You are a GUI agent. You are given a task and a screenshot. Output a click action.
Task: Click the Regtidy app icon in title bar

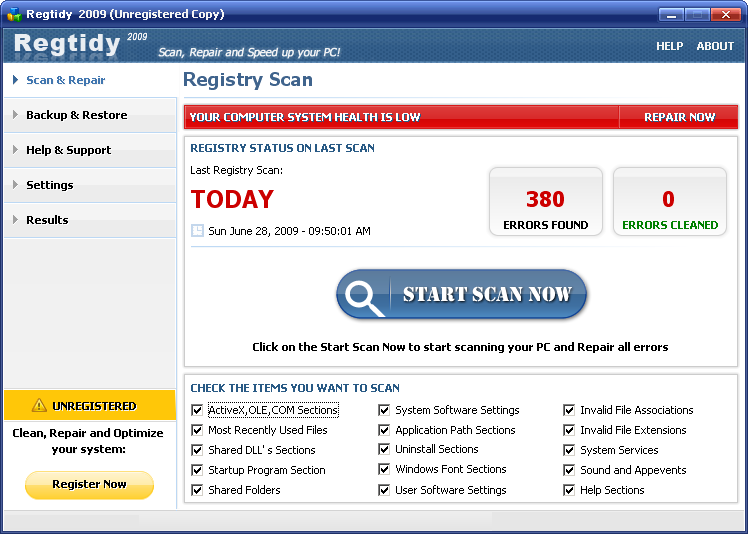pos(14,14)
